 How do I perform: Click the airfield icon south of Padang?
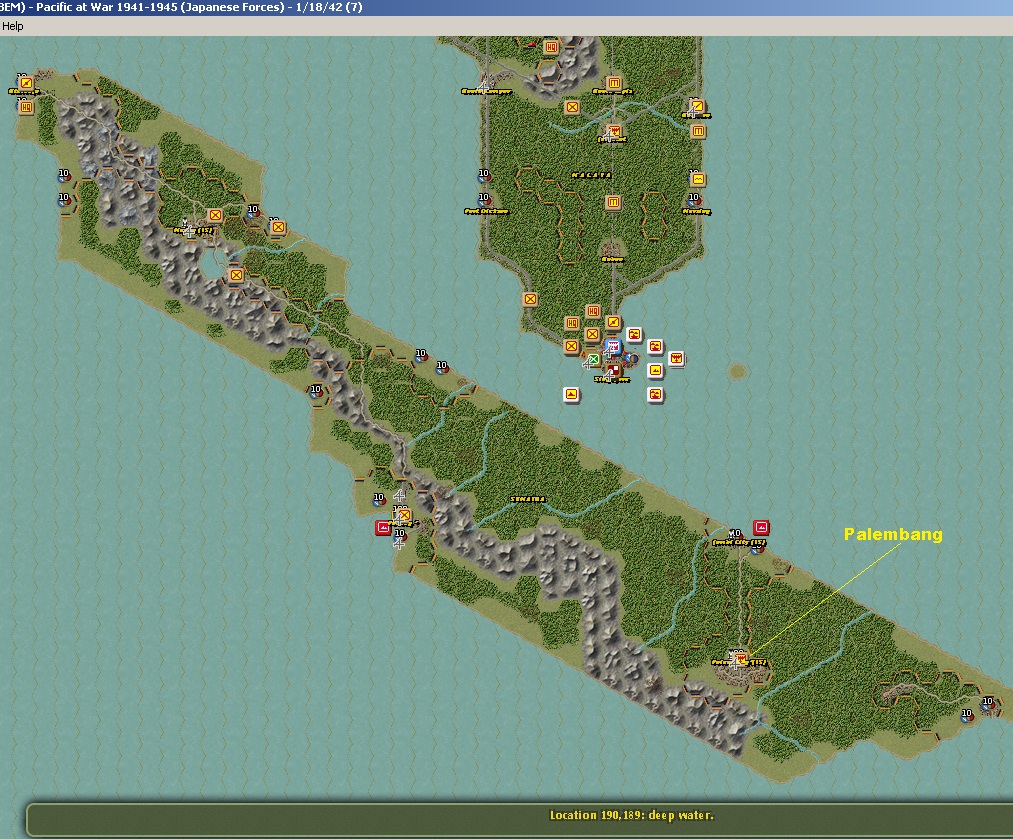point(399,544)
